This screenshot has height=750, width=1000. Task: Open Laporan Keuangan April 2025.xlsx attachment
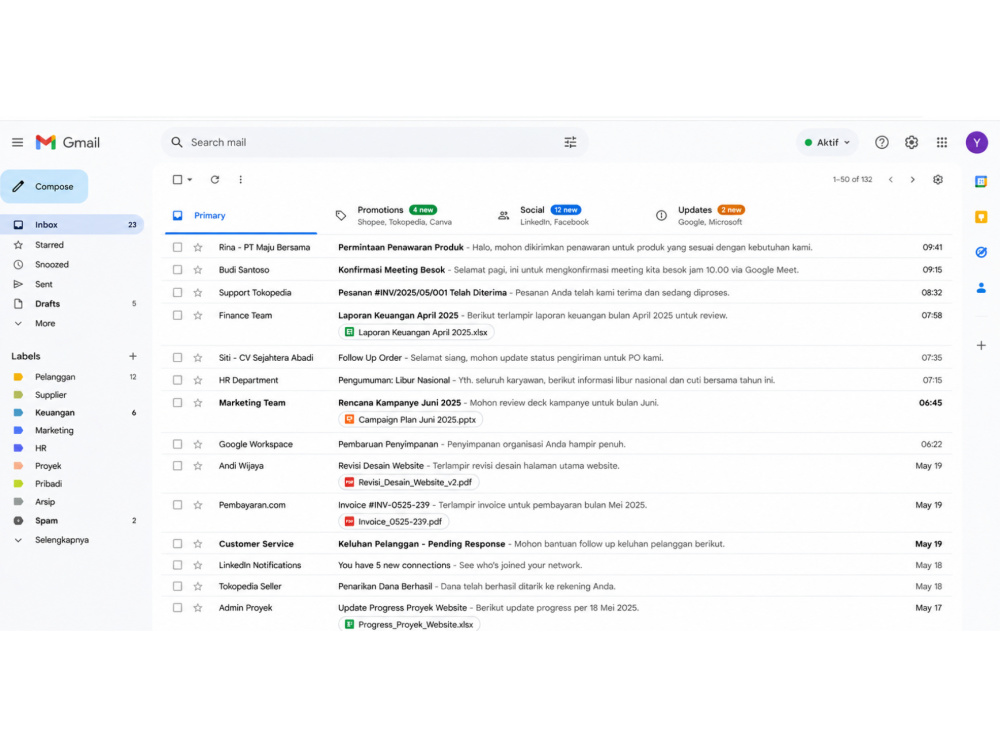[x=416, y=332]
